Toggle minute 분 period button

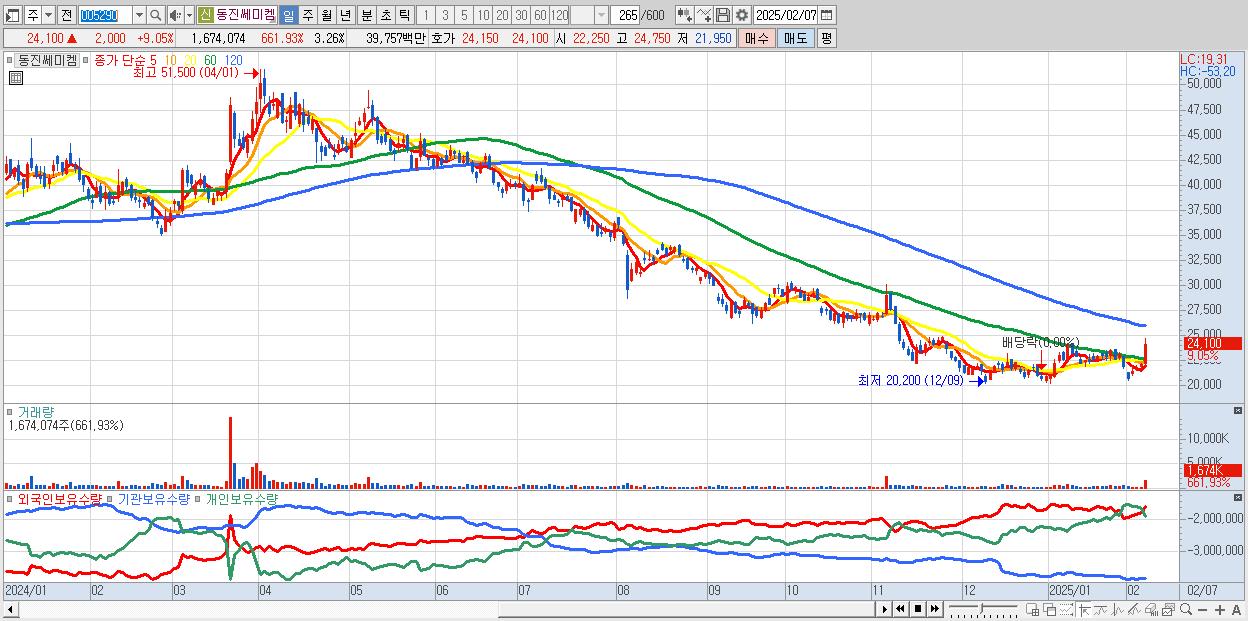click(366, 15)
